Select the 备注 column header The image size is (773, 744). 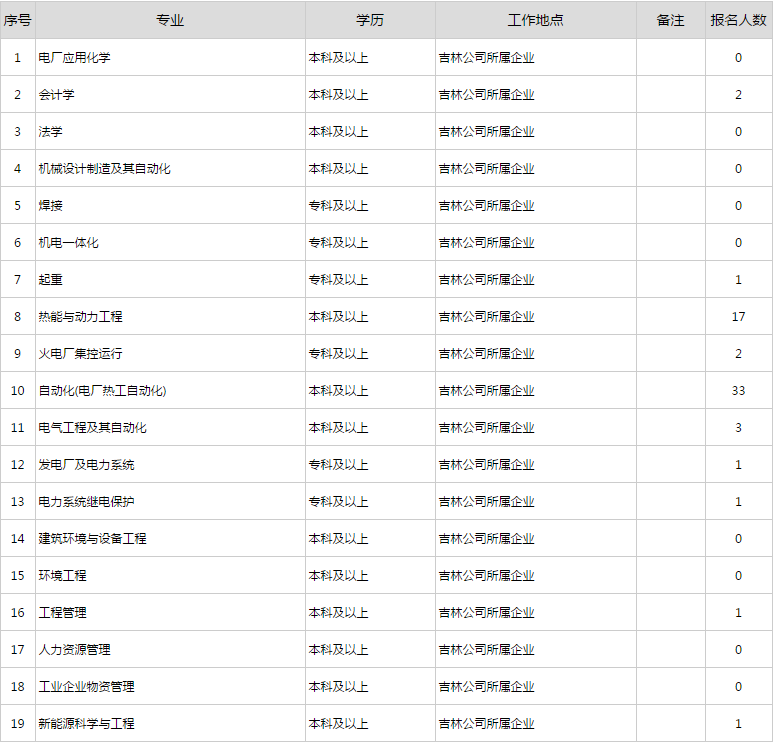click(670, 21)
